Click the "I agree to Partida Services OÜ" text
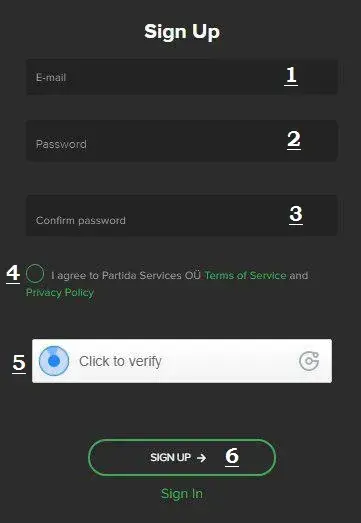The image size is (361, 523). 126,276
